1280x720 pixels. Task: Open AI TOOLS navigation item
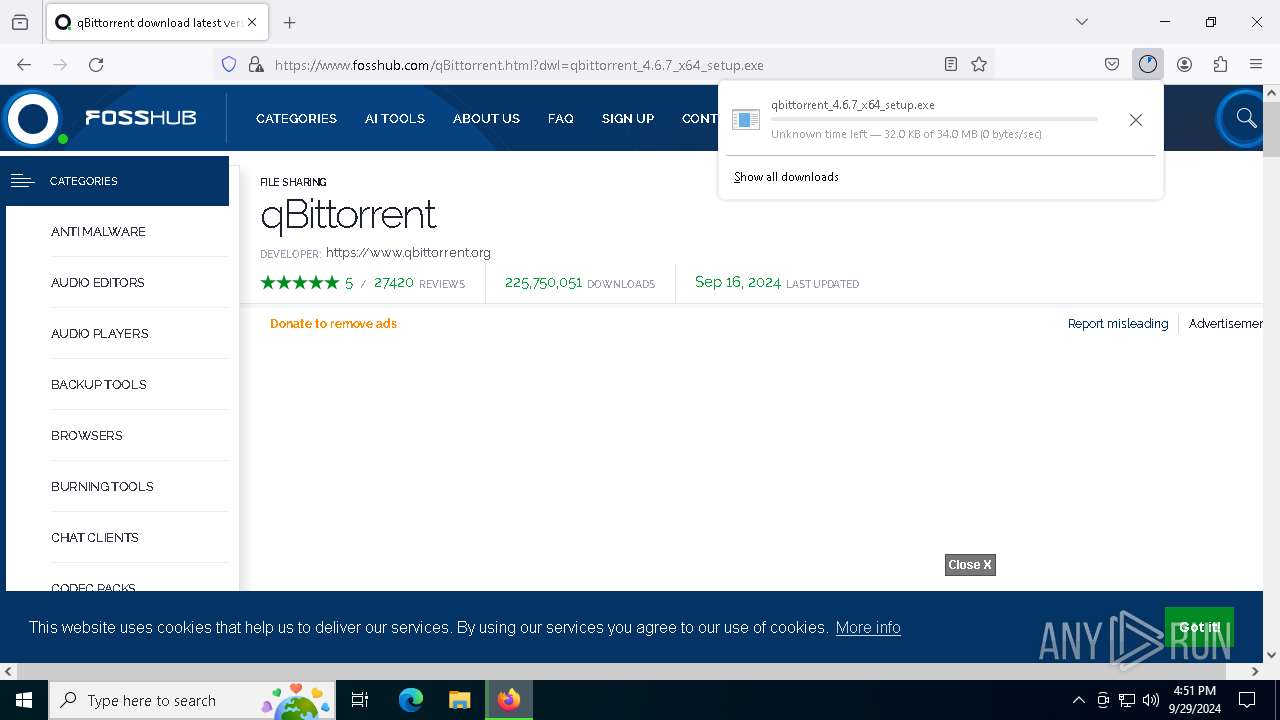pos(394,118)
